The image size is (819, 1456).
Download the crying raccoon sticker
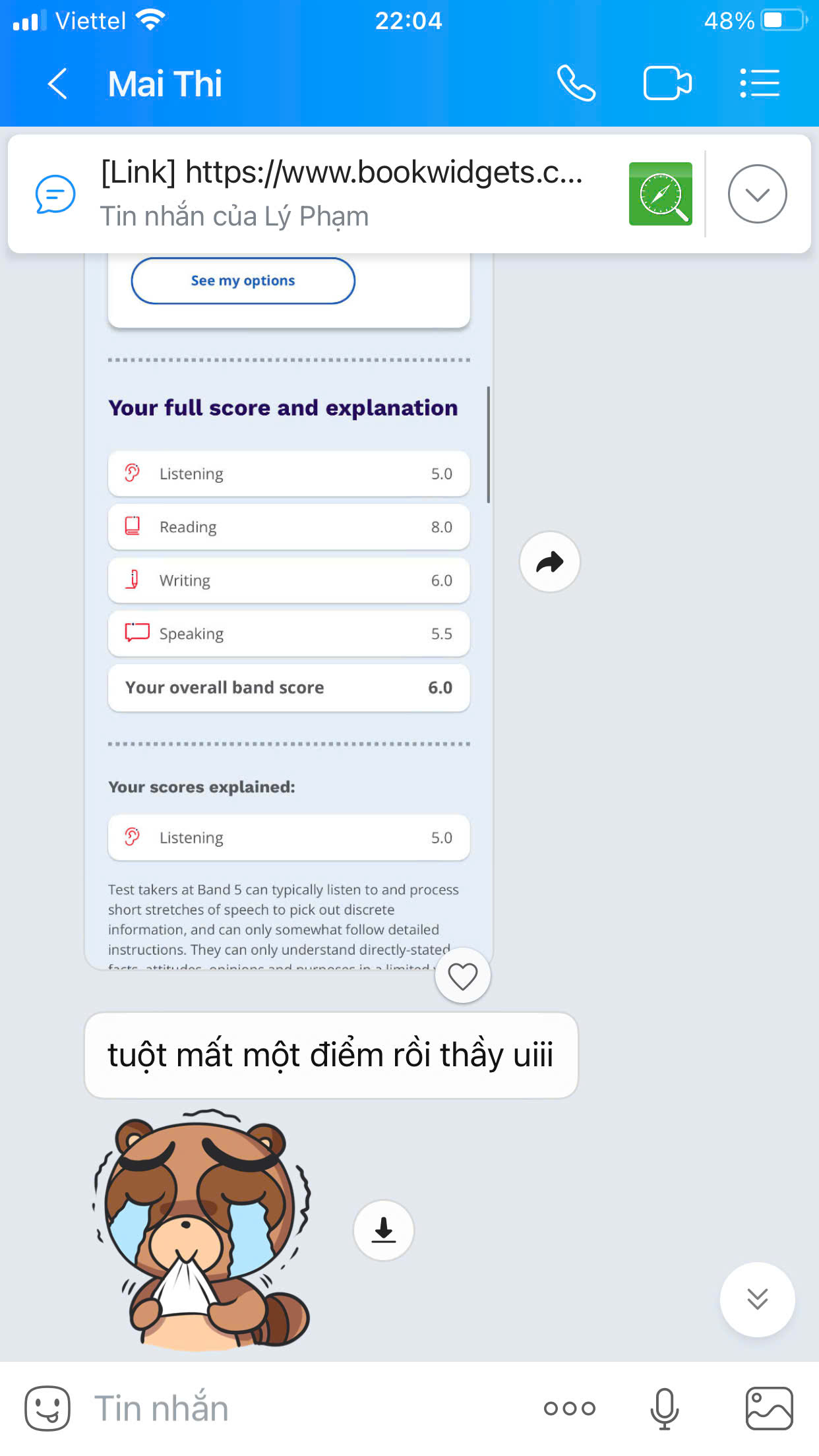coord(384,1230)
